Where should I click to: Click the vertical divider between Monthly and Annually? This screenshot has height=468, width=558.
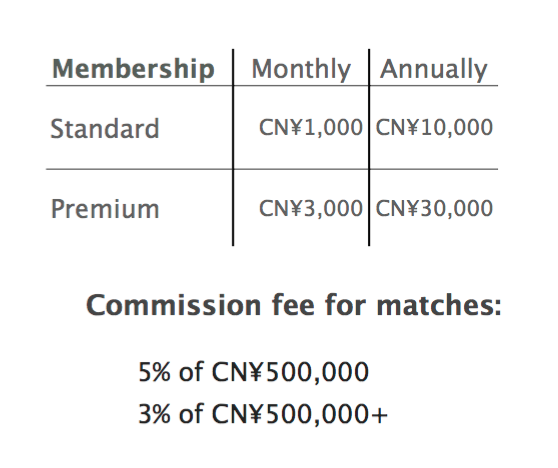click(x=369, y=147)
